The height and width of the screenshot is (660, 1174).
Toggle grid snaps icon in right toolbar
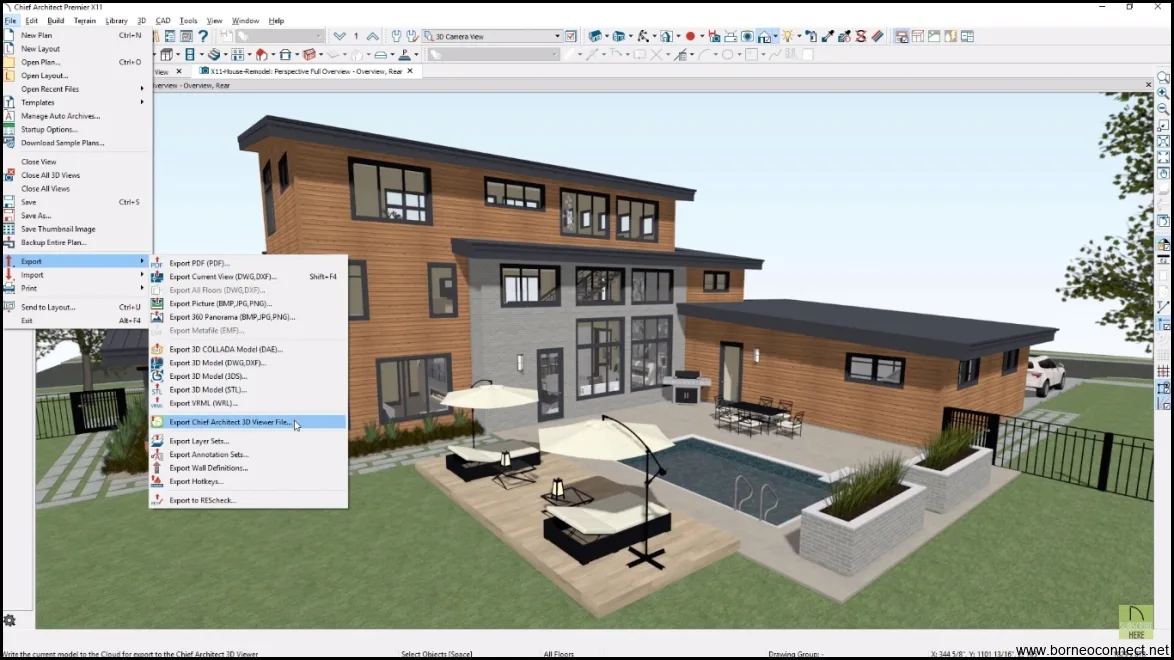[x=1163, y=372]
